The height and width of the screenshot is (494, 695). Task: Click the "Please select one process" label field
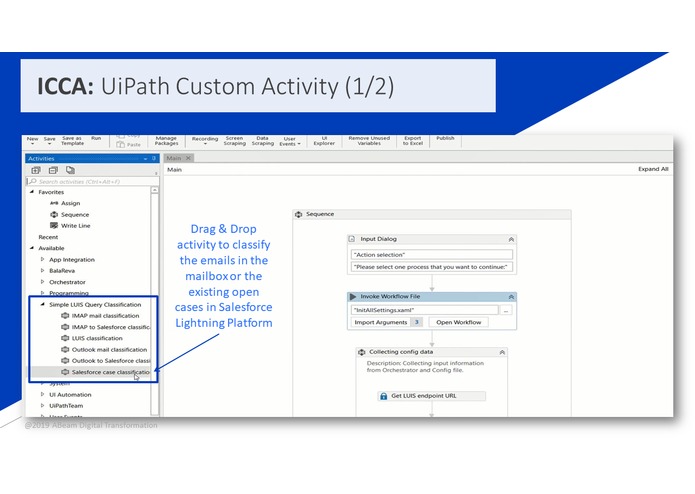tap(432, 267)
